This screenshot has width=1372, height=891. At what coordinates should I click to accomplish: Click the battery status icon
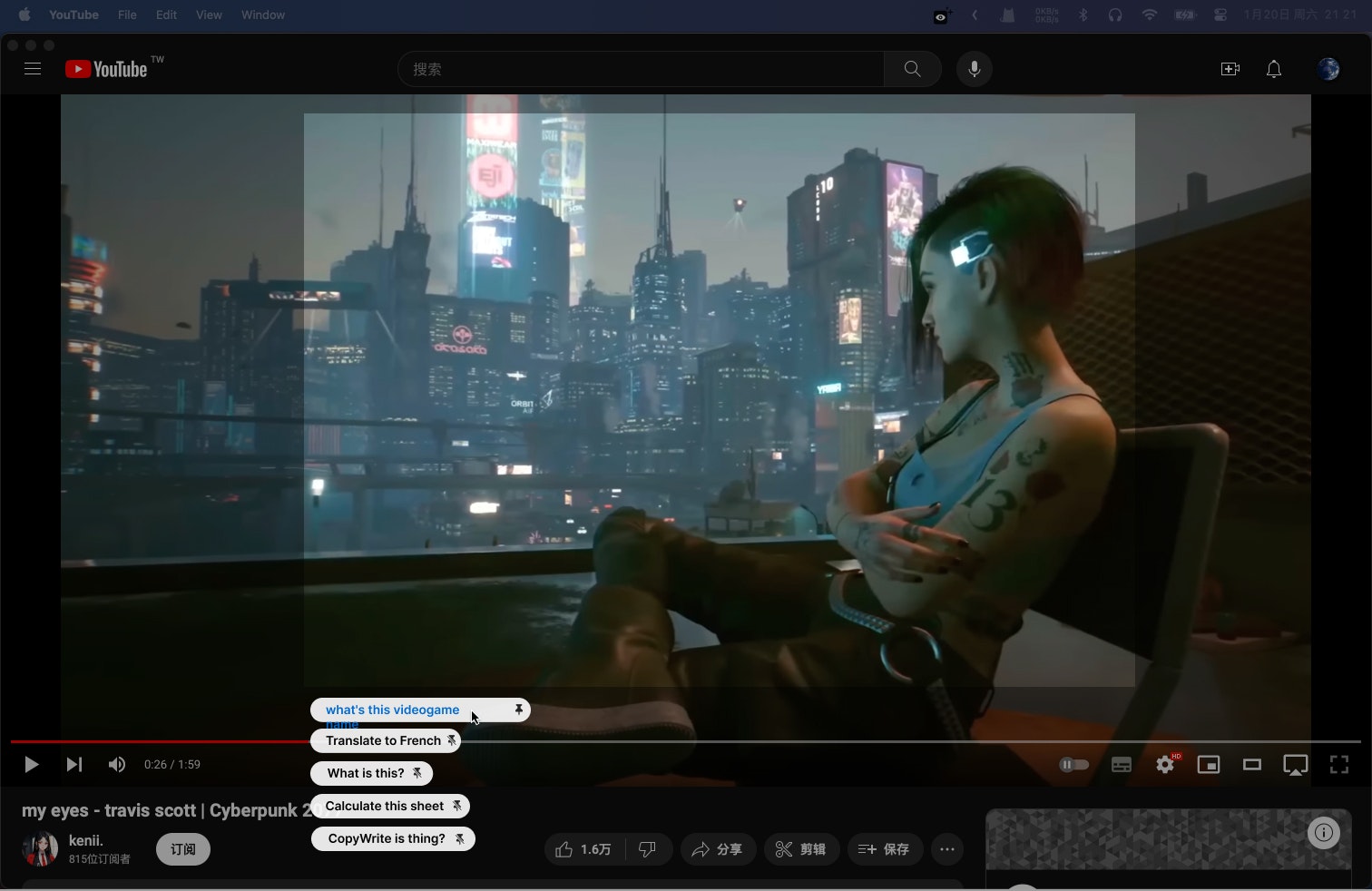(1185, 15)
